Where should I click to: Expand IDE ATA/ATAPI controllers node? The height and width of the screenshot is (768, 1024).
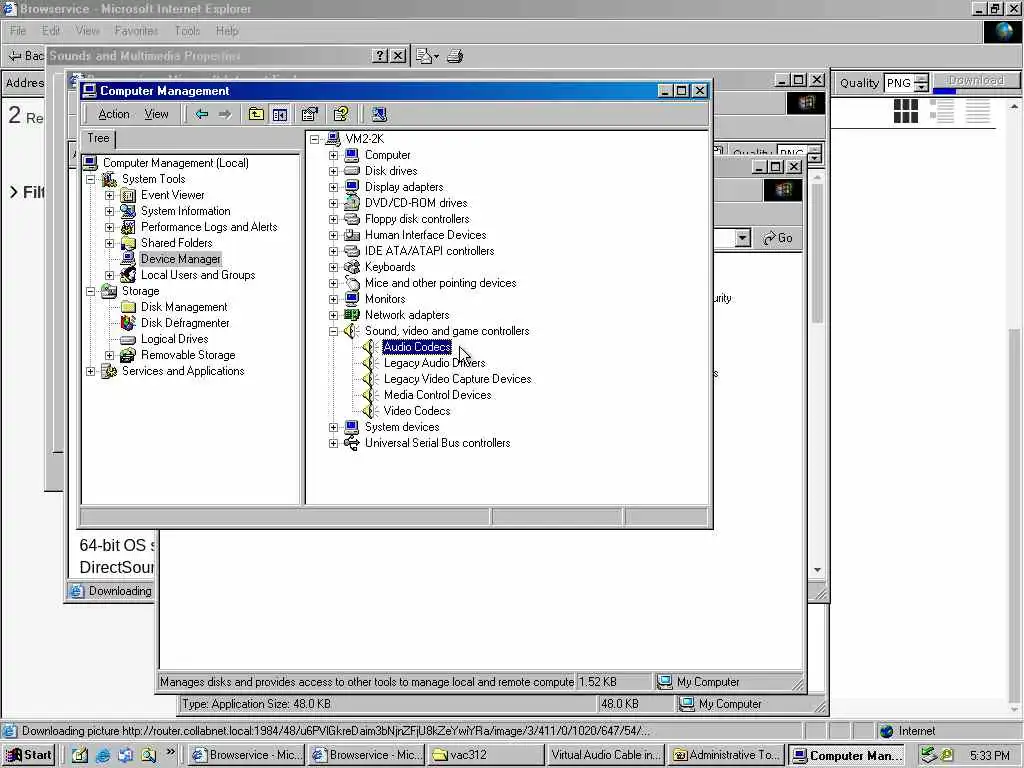coord(334,251)
